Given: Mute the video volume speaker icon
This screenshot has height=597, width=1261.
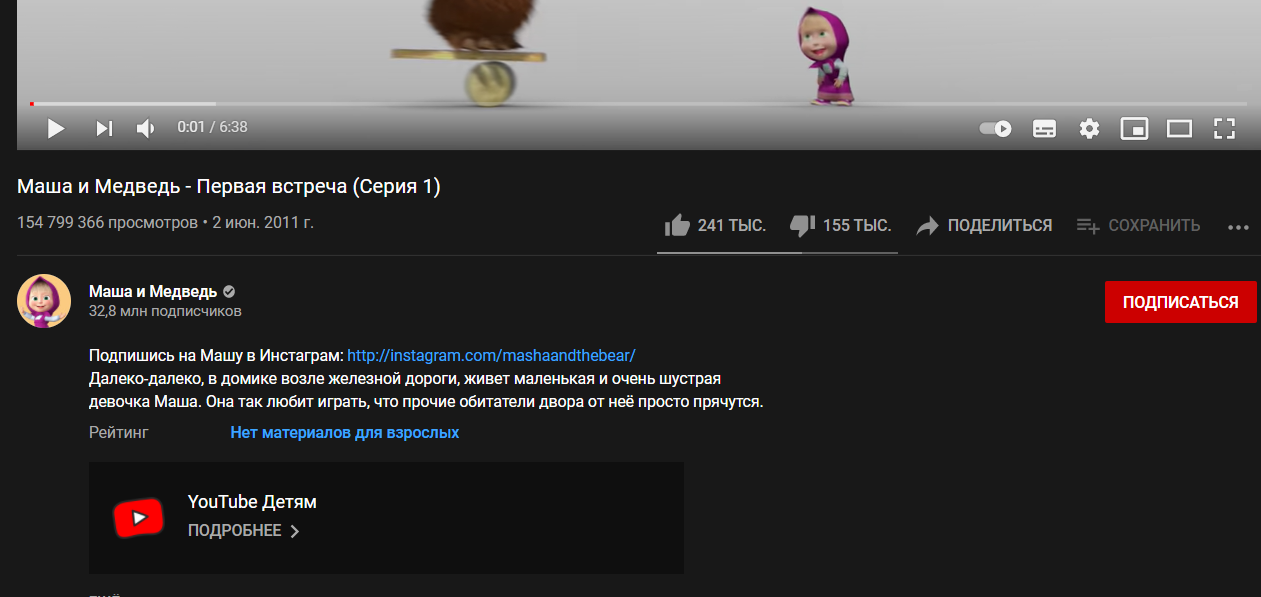Looking at the screenshot, I should pyautogui.click(x=146, y=128).
